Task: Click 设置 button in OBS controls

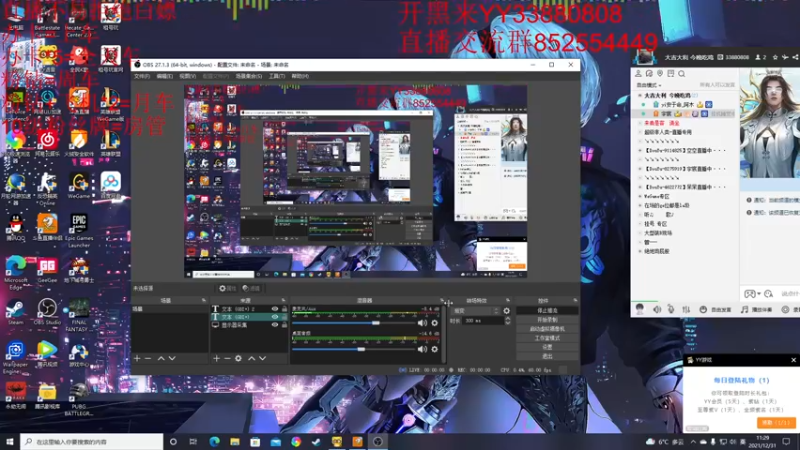Action: click(547, 347)
